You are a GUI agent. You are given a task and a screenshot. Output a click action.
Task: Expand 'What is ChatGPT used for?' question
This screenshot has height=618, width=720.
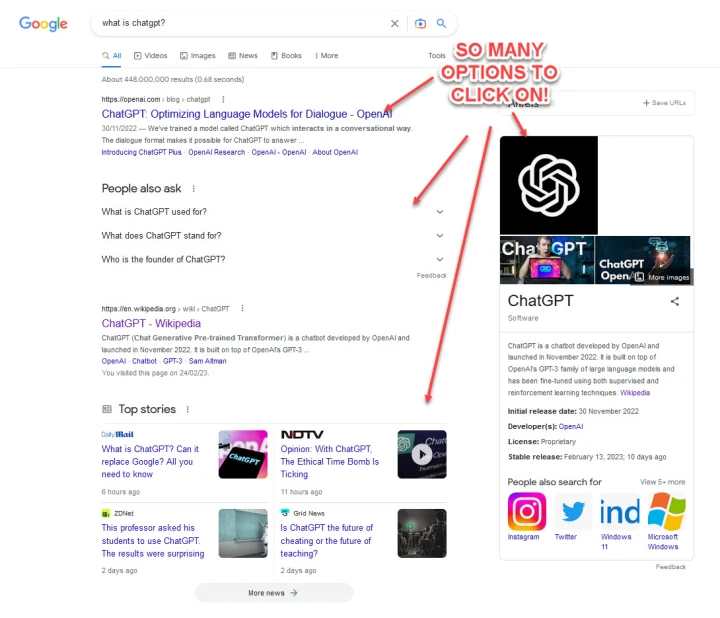click(274, 212)
